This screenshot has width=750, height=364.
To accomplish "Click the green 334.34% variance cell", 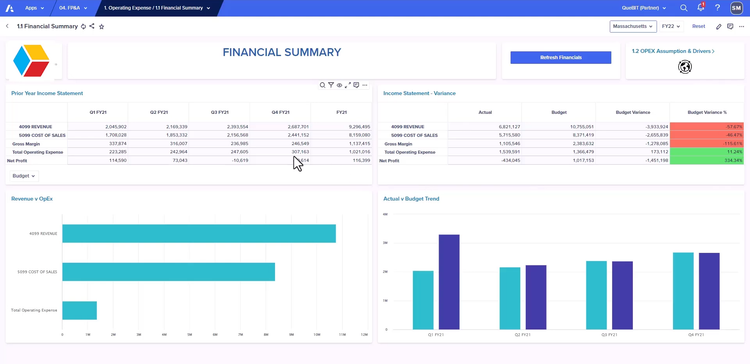I will click(x=707, y=161).
